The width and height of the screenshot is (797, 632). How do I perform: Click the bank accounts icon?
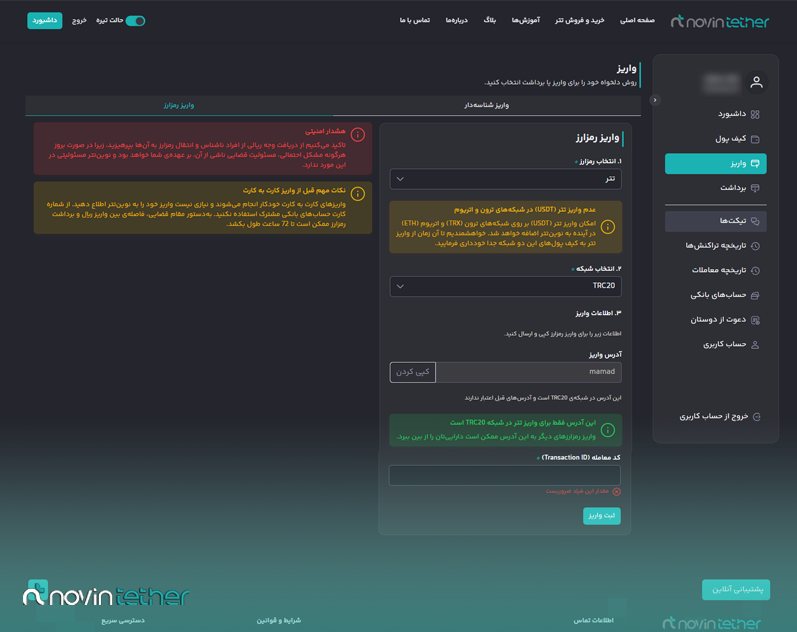point(755,295)
